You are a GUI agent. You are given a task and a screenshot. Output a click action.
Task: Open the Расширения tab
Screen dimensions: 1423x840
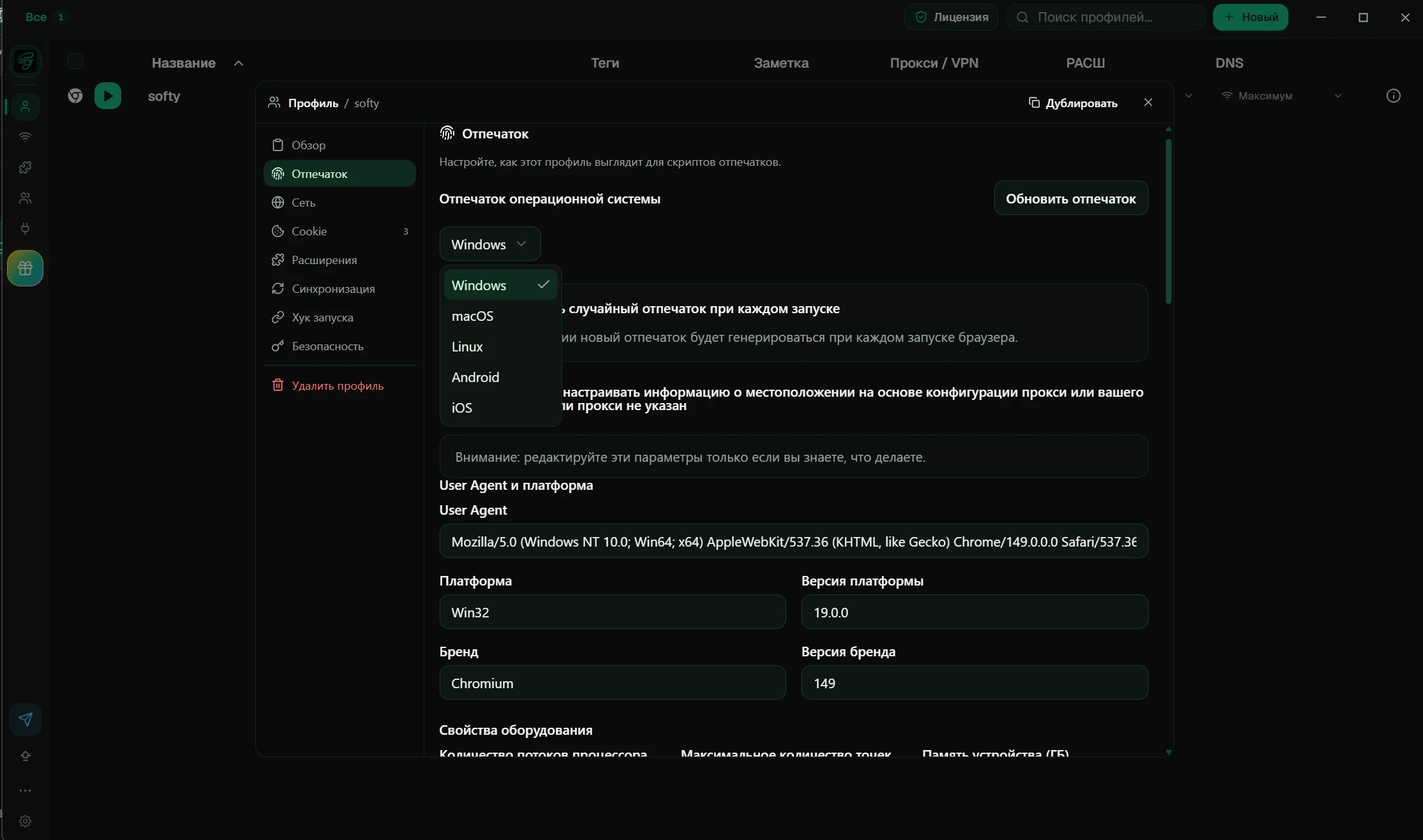click(x=339, y=260)
